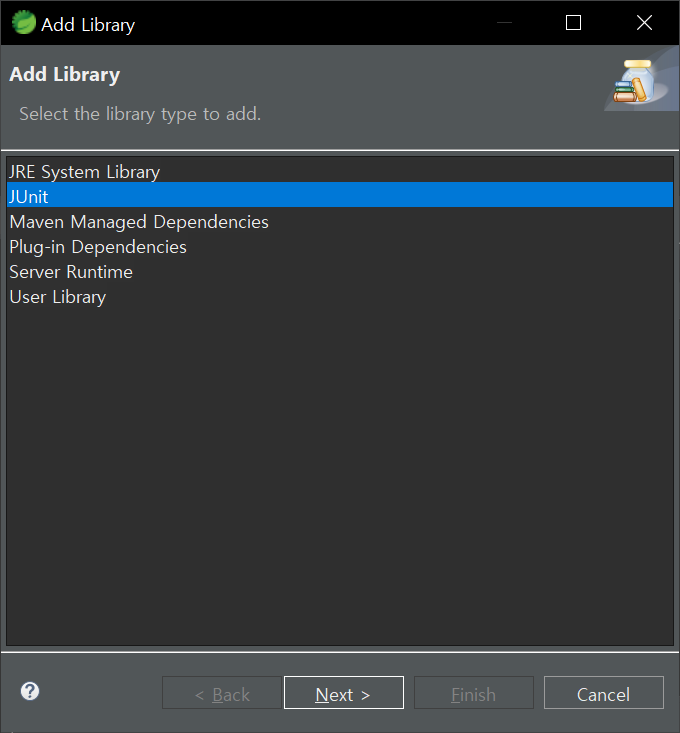The image size is (680, 733).
Task: Maximize the Add Library window
Action: pos(573,23)
